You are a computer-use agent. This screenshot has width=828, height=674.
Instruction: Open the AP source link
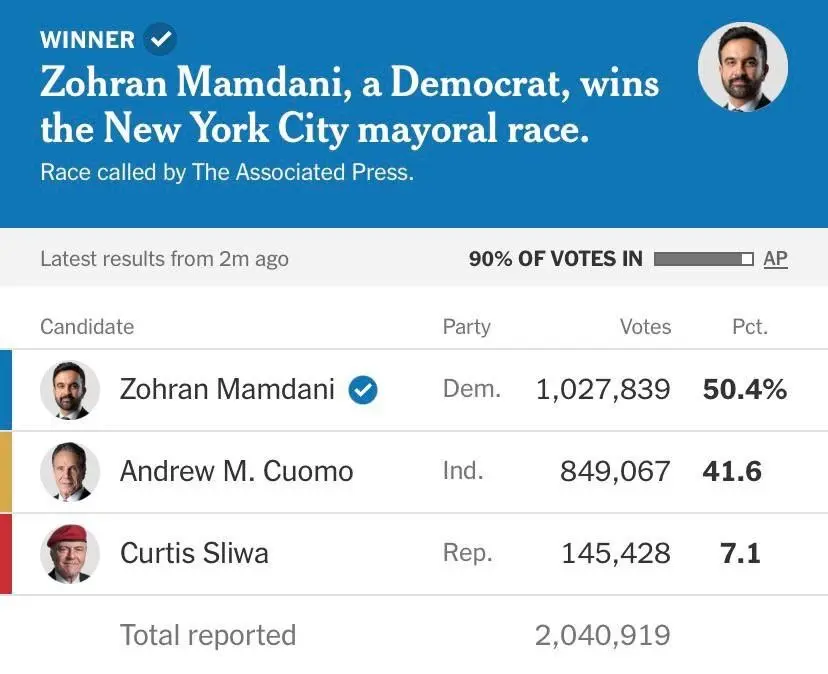tap(775, 259)
